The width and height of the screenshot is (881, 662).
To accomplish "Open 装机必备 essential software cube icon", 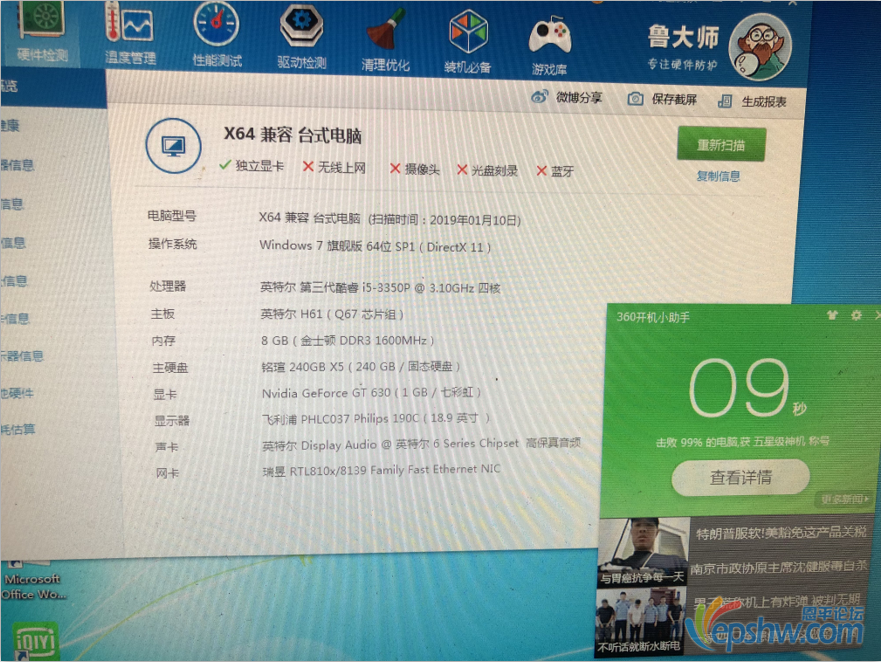I will pyautogui.click(x=468, y=43).
